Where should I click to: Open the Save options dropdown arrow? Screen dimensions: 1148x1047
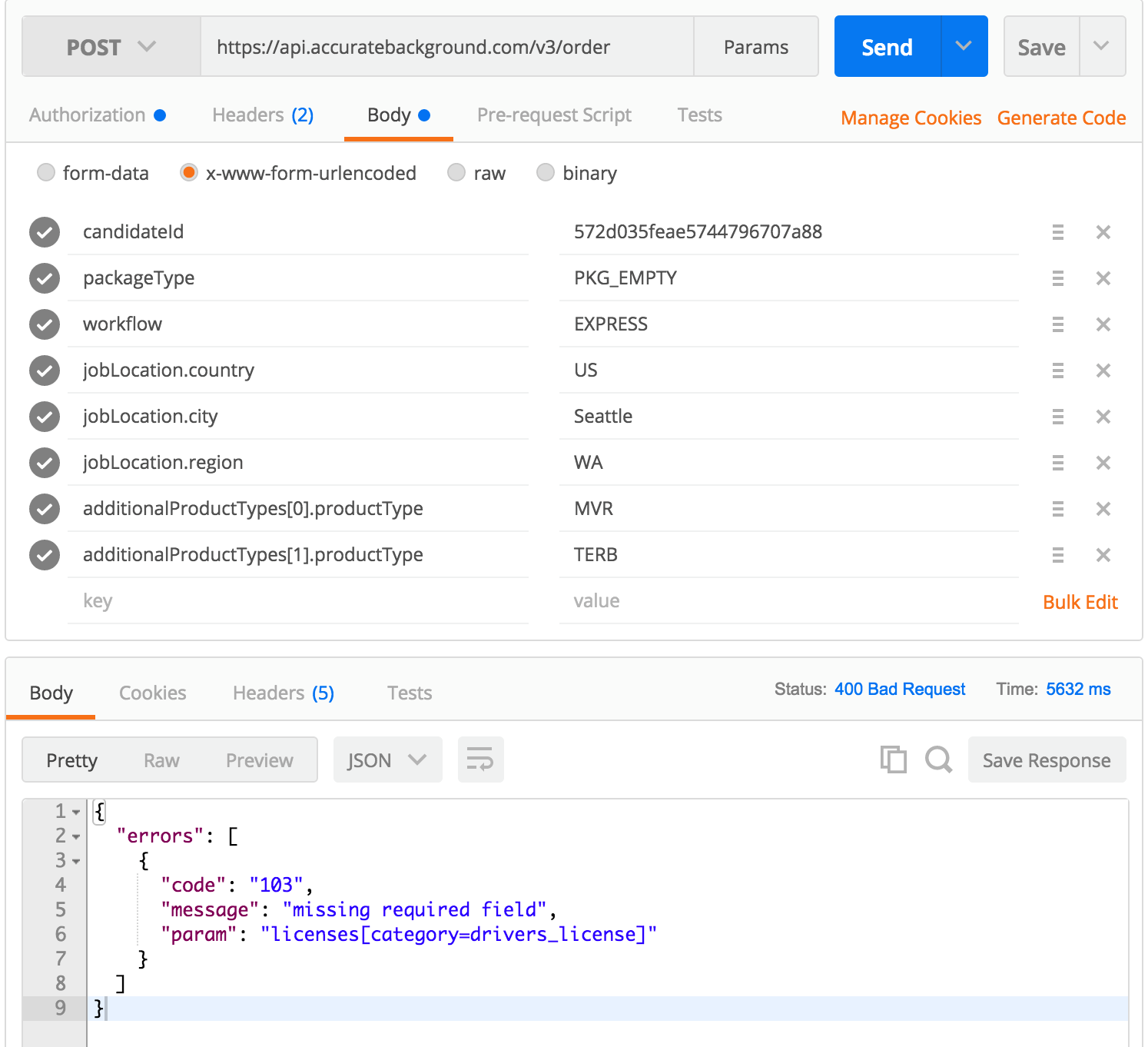click(x=1102, y=46)
